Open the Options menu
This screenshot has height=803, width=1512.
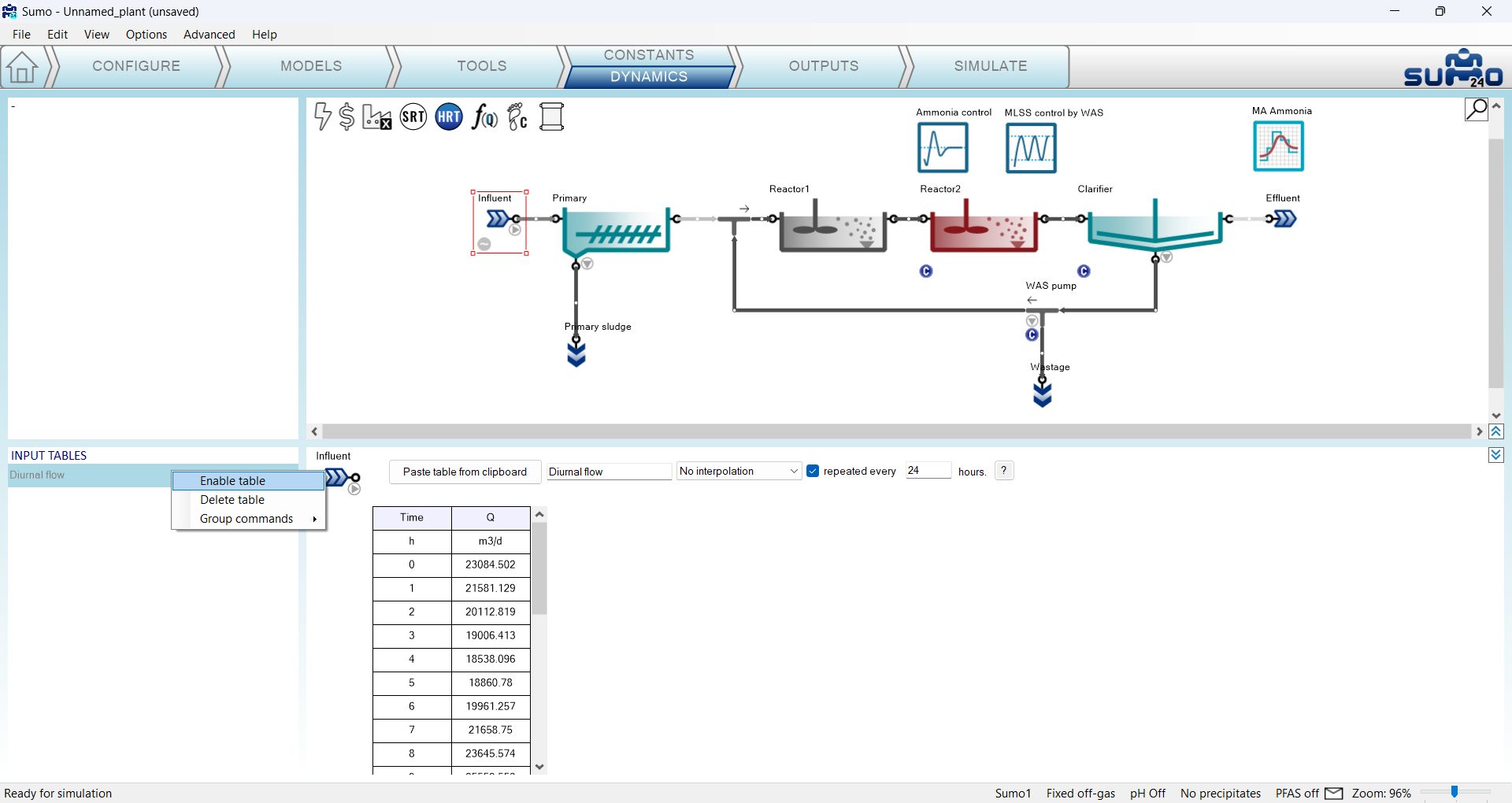(x=146, y=35)
